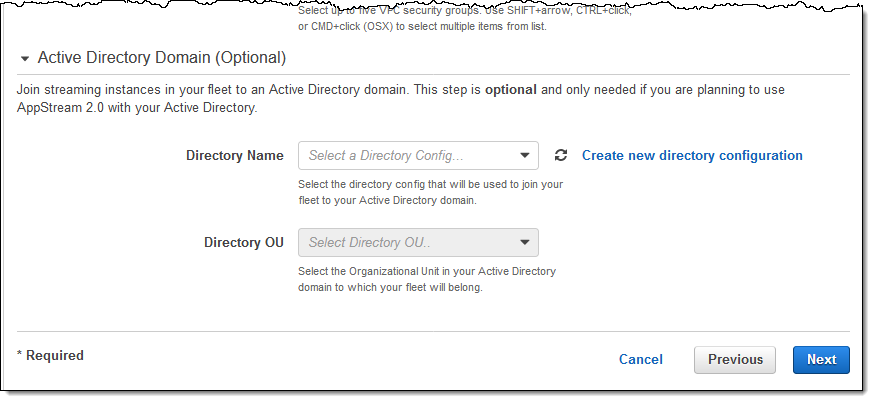Open the Directory Name dropdown
Screen dimensions: 873x401
(418, 156)
